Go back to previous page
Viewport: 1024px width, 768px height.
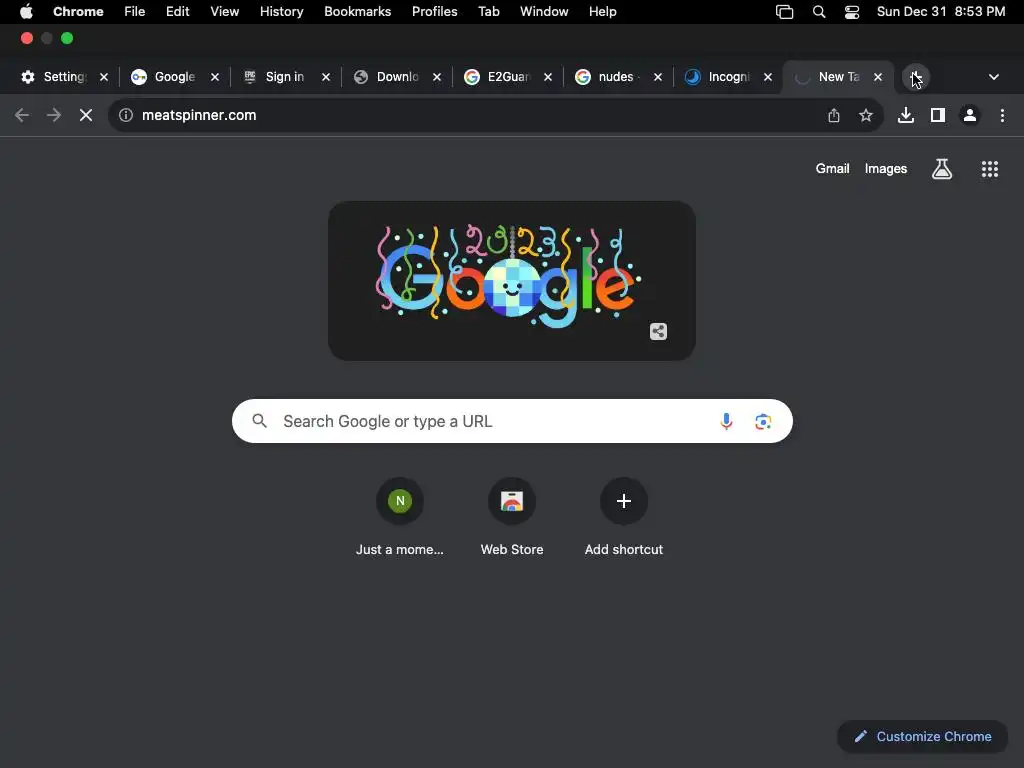click(x=22, y=116)
